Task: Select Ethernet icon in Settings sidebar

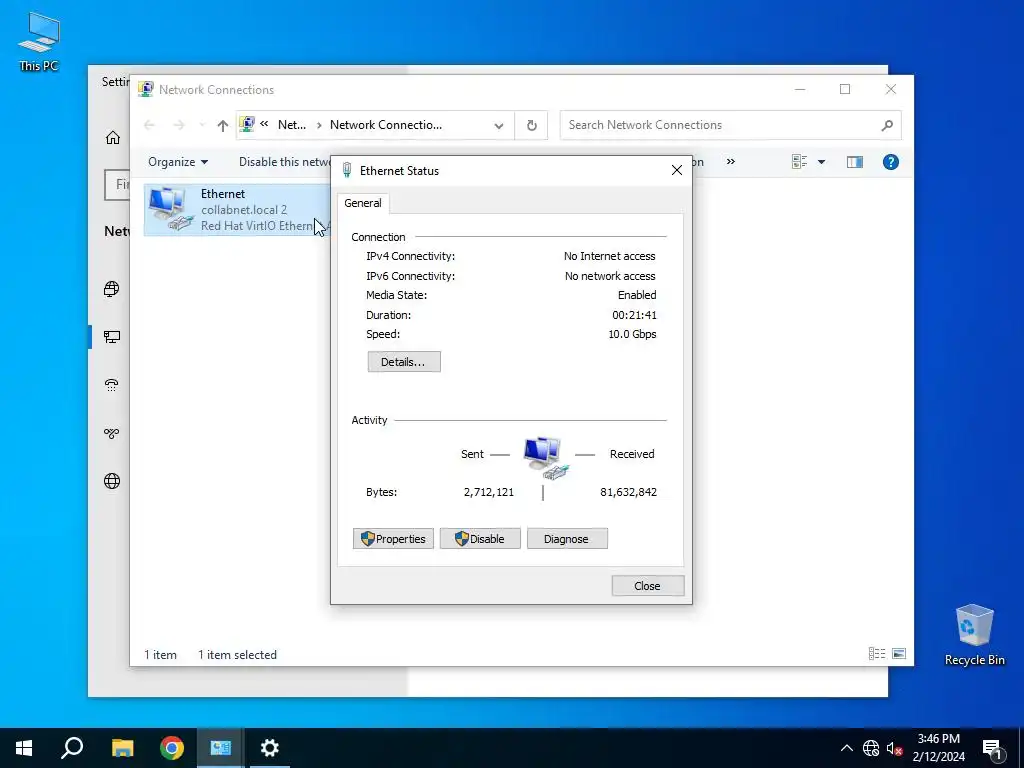Action: (x=112, y=337)
